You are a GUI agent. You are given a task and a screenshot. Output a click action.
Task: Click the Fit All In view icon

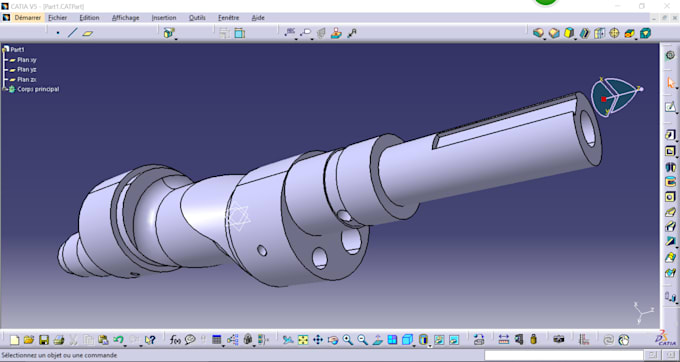(303, 340)
